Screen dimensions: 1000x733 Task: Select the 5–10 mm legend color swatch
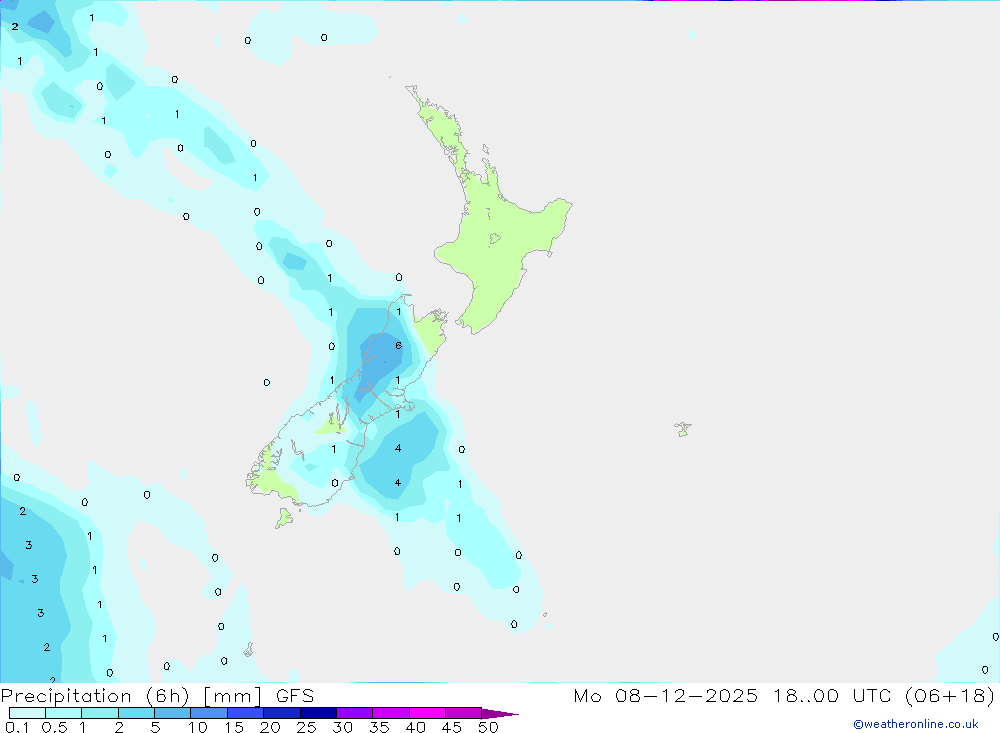click(173, 713)
